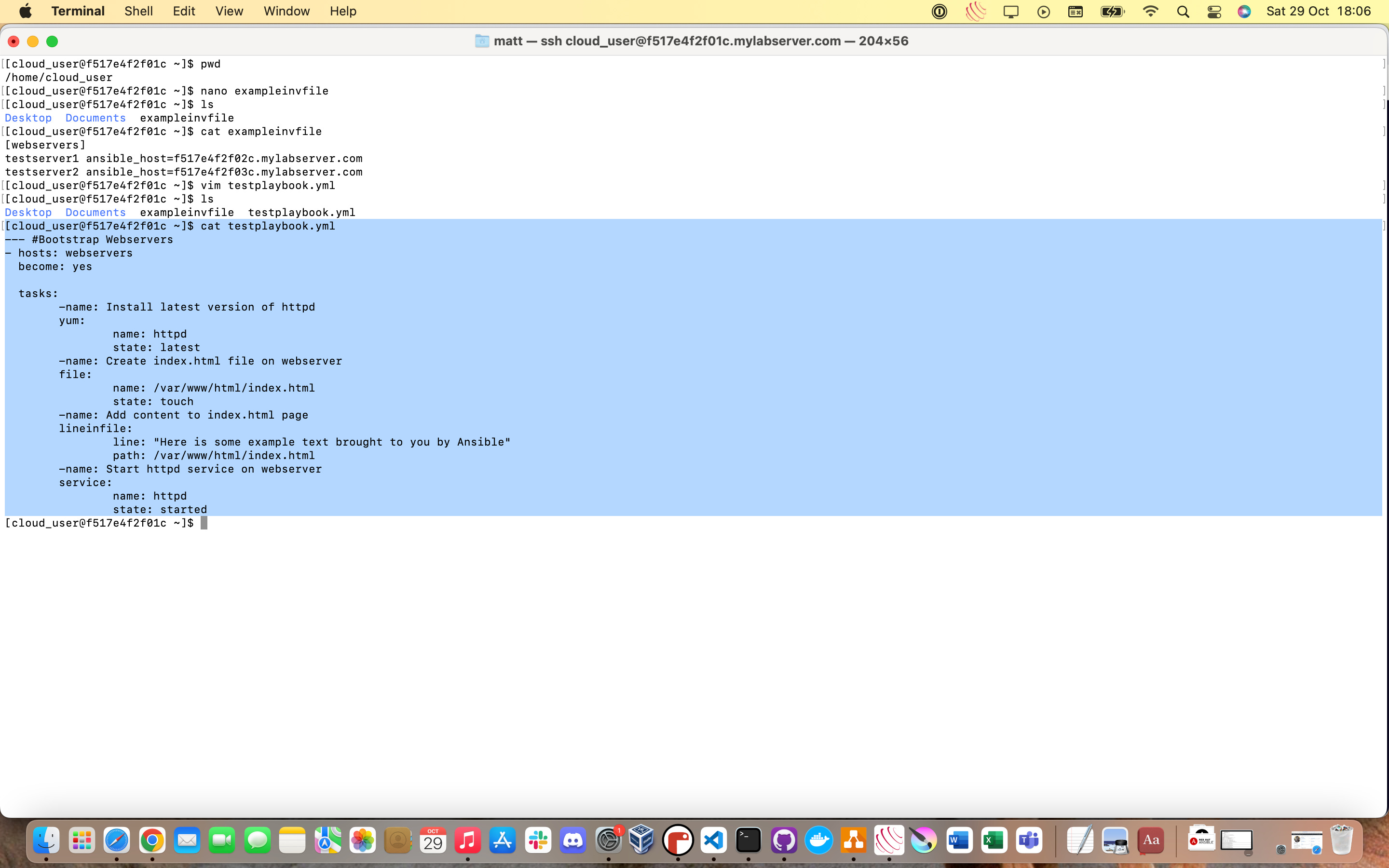Click the Terminal icon in the dock
Image resolution: width=1389 pixels, height=868 pixels.
tap(749, 841)
